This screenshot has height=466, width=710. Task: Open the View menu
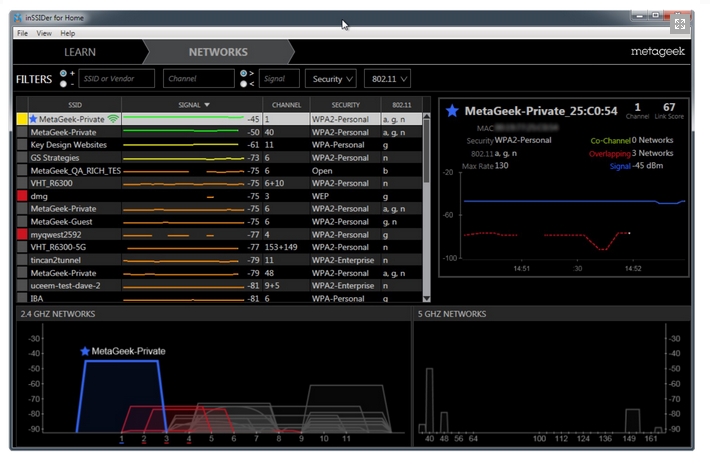point(44,33)
